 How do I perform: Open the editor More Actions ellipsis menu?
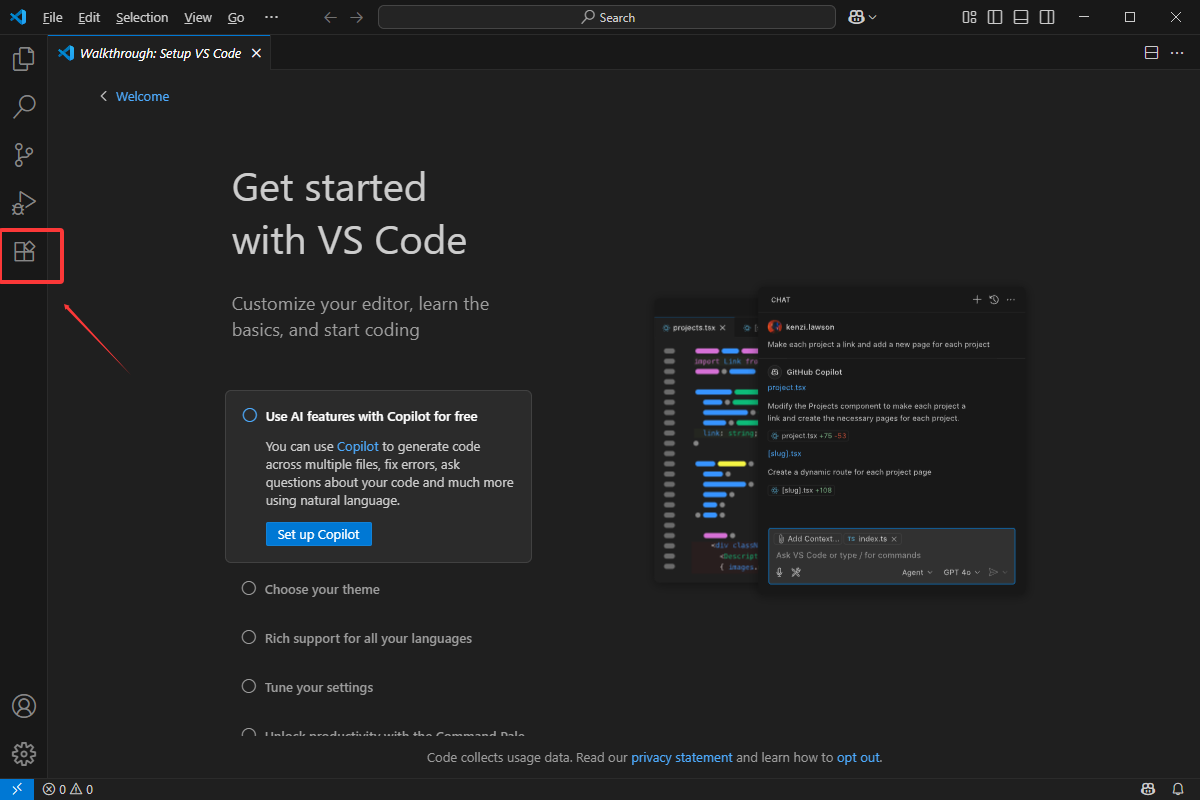(1177, 53)
